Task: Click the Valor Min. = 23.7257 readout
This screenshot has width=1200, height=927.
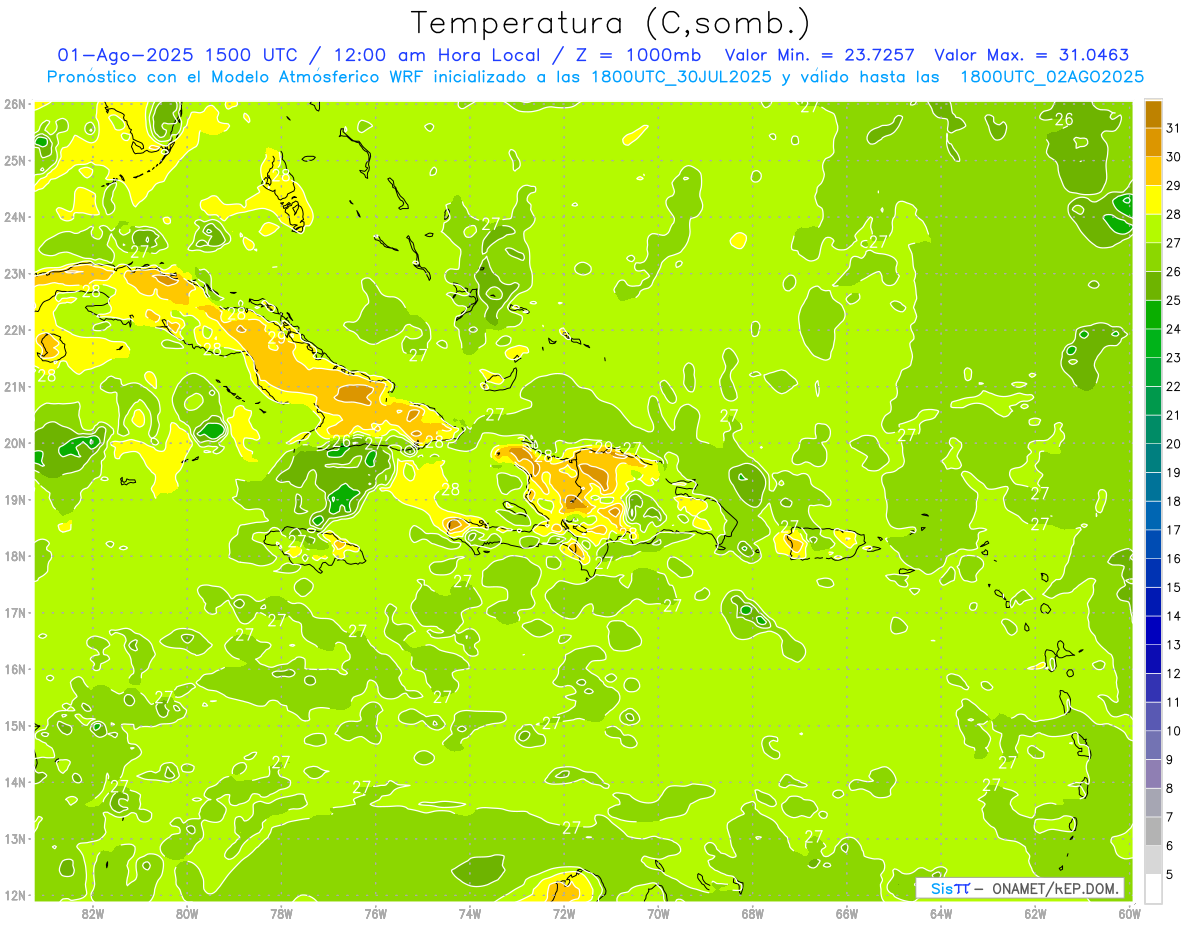Action: pyautogui.click(x=819, y=55)
